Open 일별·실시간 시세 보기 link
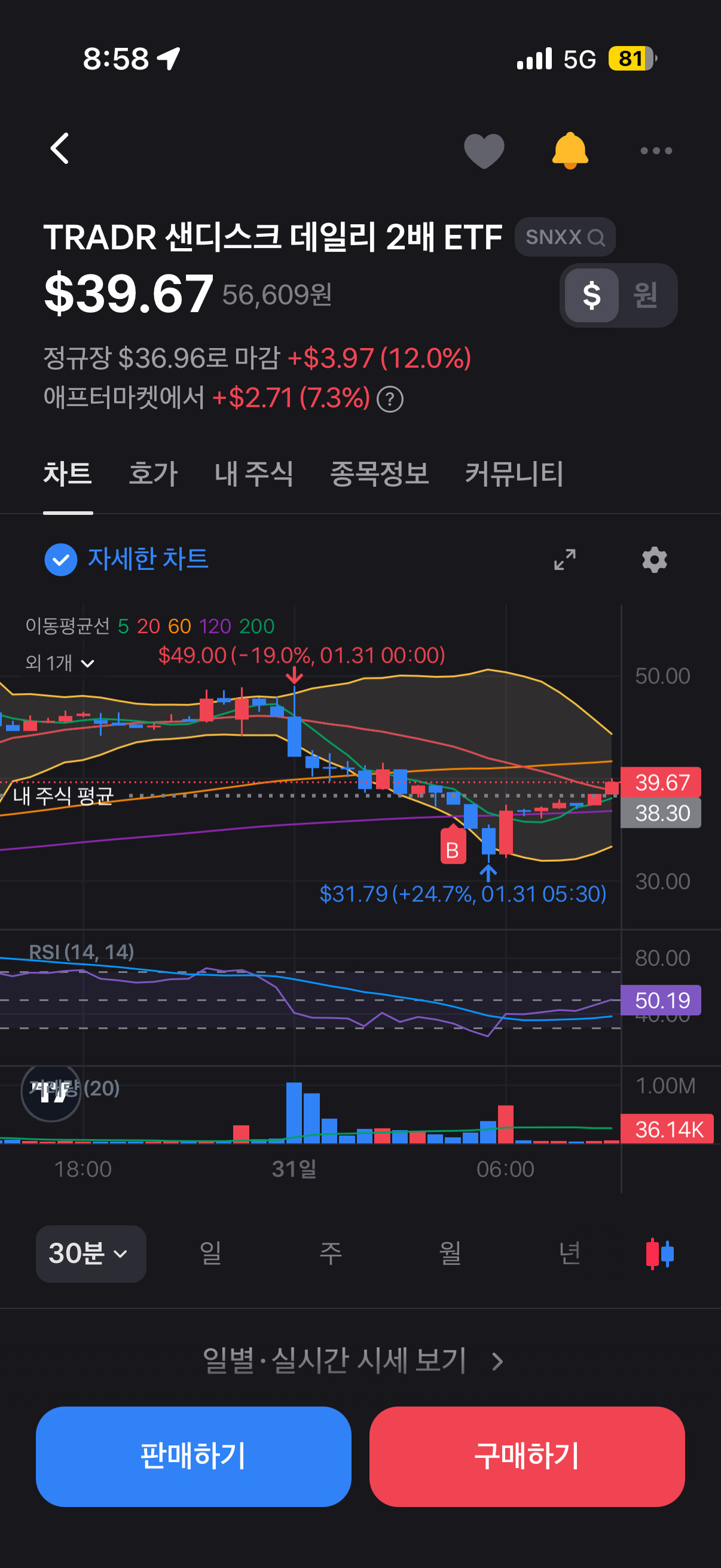This screenshot has width=721, height=1568. point(353,1361)
